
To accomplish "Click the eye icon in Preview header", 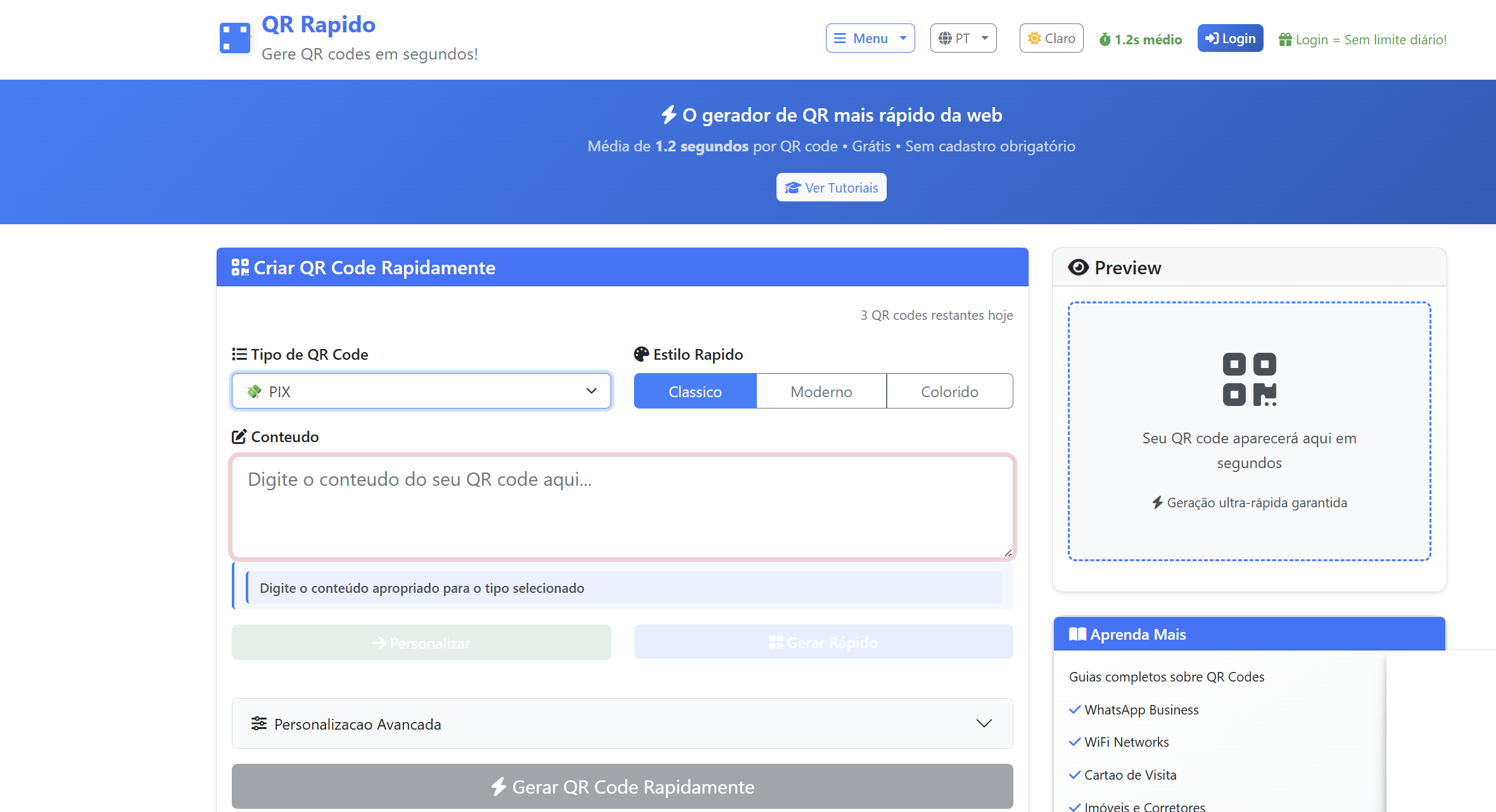I will click(x=1078, y=267).
